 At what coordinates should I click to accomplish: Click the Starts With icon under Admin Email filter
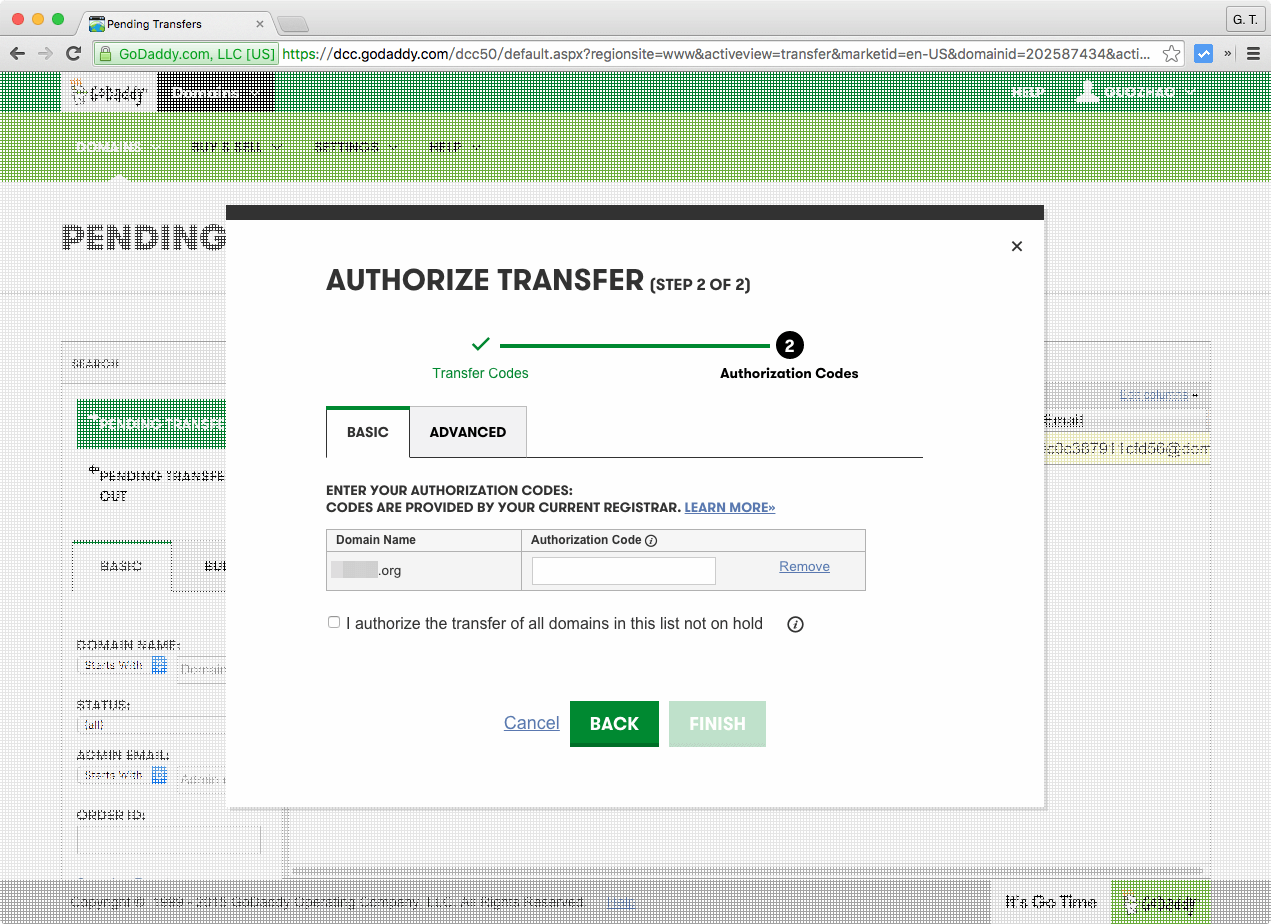click(x=159, y=774)
